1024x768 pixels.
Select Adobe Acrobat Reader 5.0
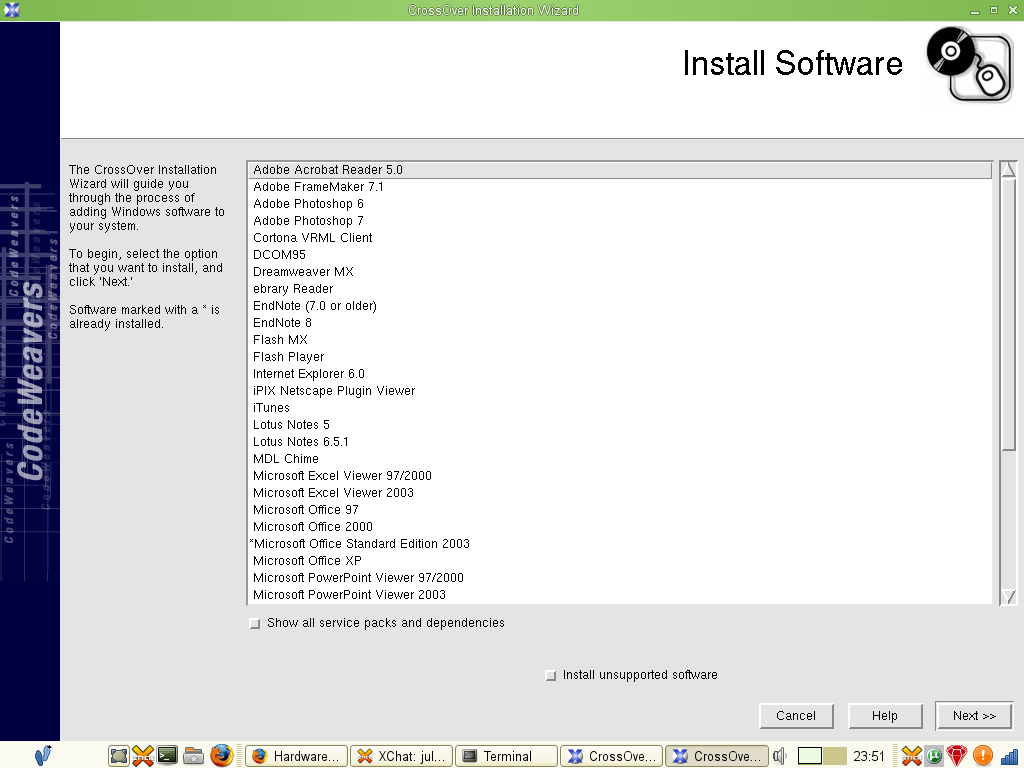tap(620, 170)
